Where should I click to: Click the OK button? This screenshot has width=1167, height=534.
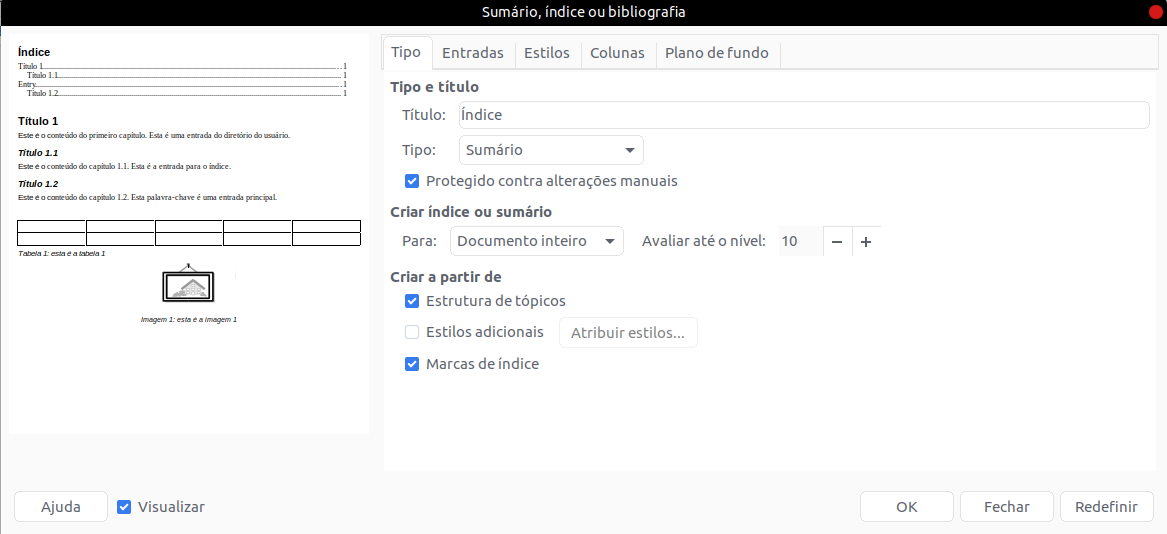click(x=906, y=507)
